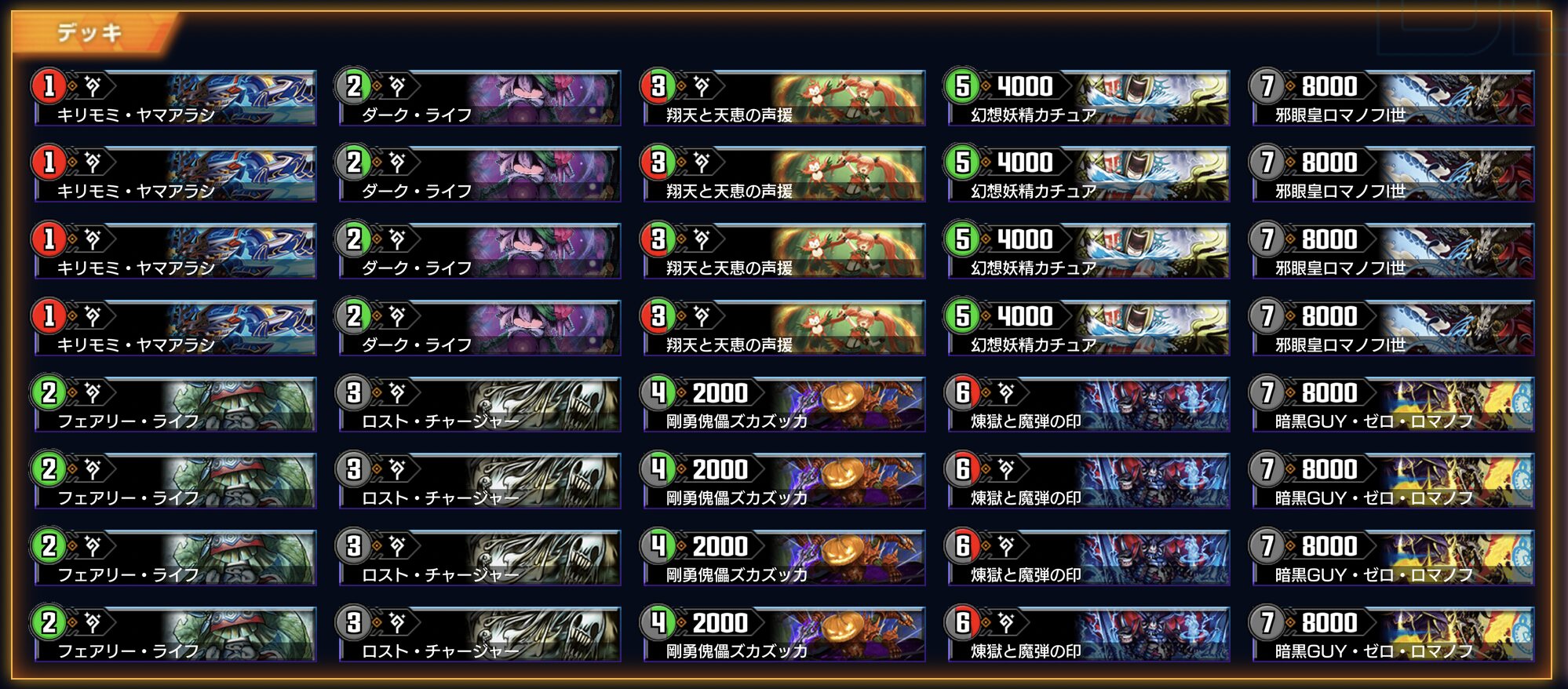Click cost 4 icon on topmost 剛勇傀儡ズカズッカ
1568x689 pixels.
click(658, 393)
